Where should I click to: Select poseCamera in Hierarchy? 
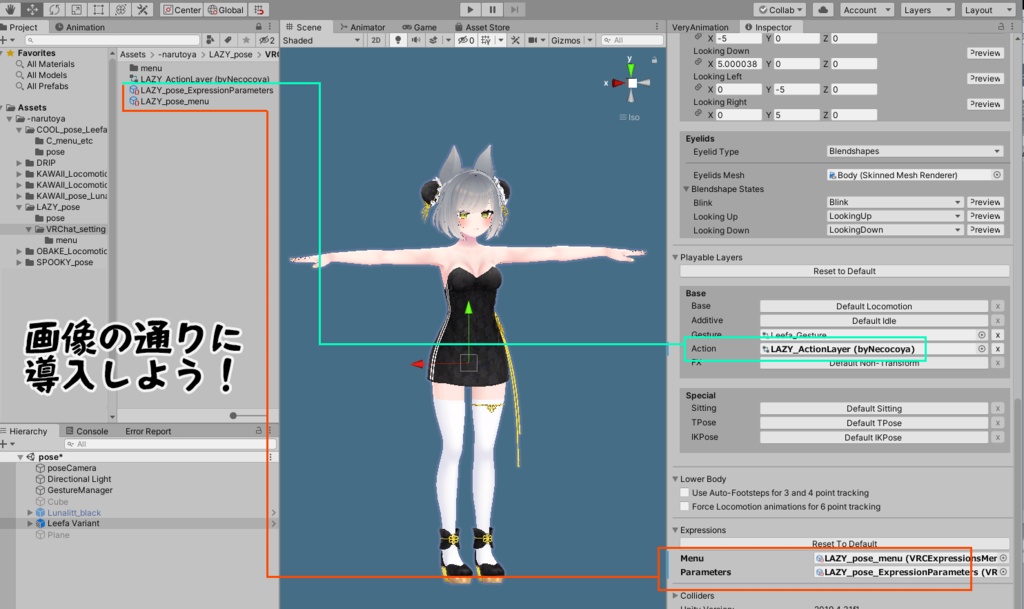point(71,468)
